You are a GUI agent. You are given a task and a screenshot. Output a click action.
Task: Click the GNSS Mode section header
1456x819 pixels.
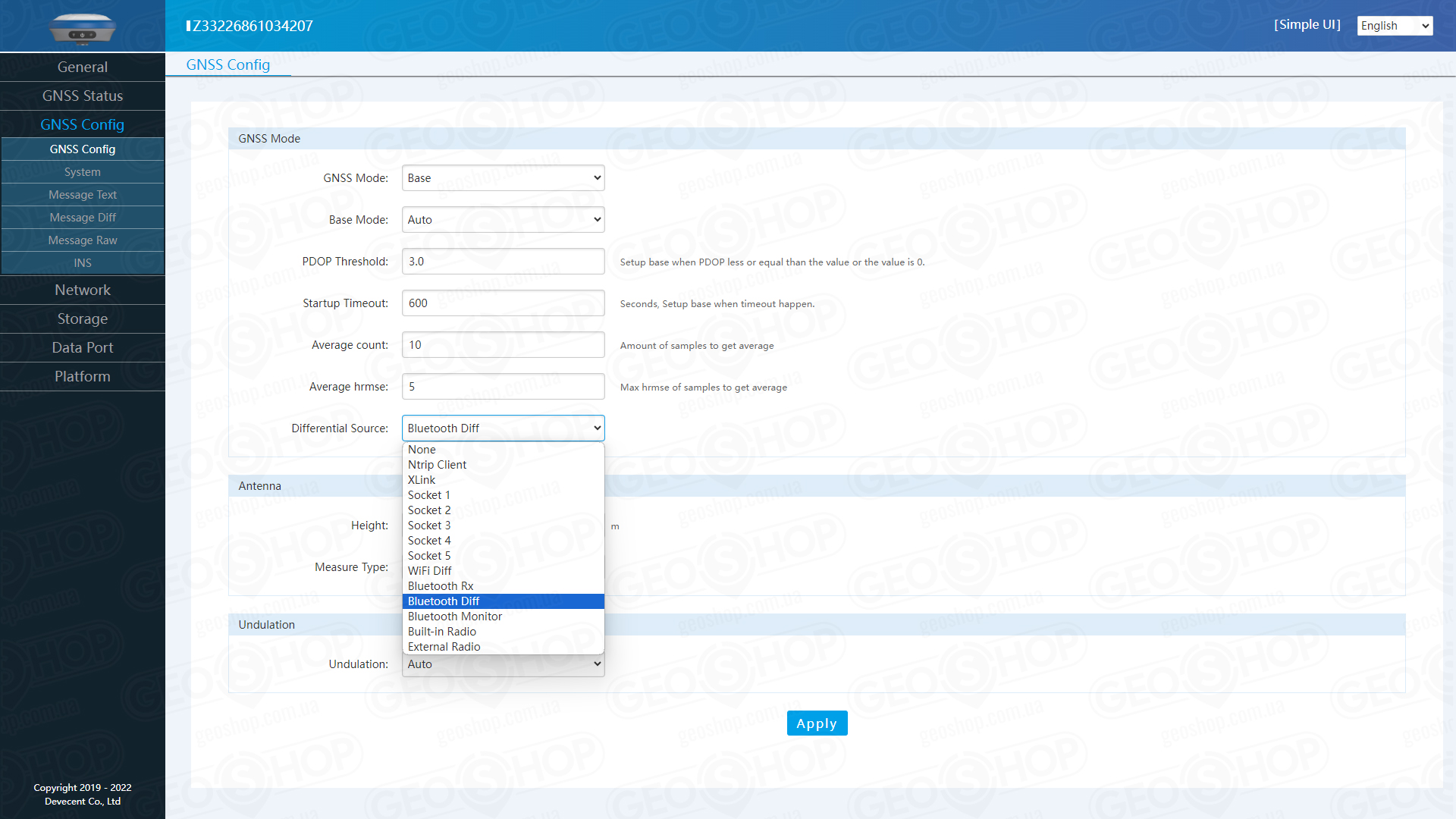pos(817,139)
